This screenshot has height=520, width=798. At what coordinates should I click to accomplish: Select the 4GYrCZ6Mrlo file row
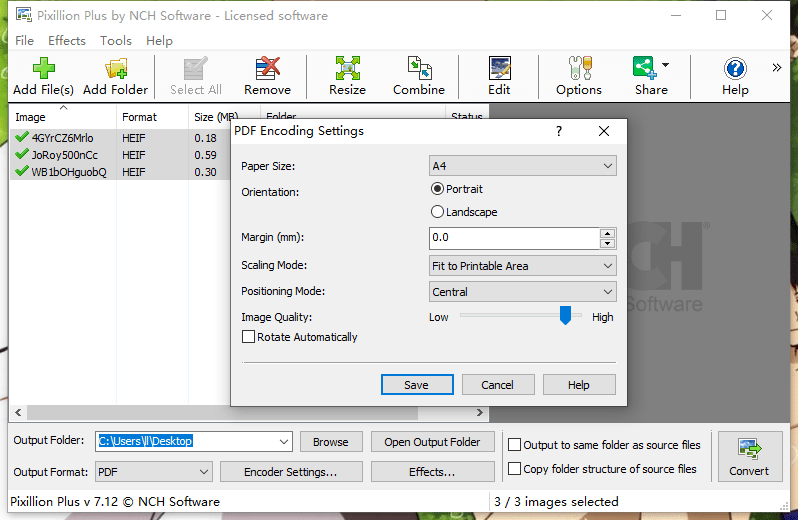[x=120, y=138]
